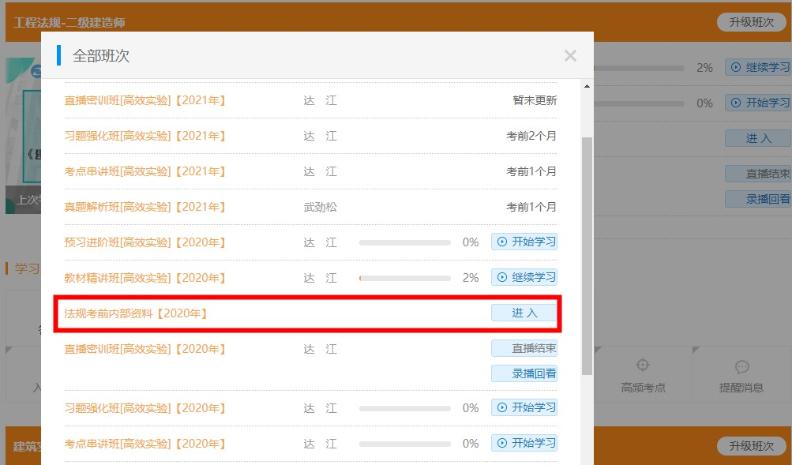
Task: Open 考点串讲班[高效实验]【2021年】 link
Action: pos(145,171)
